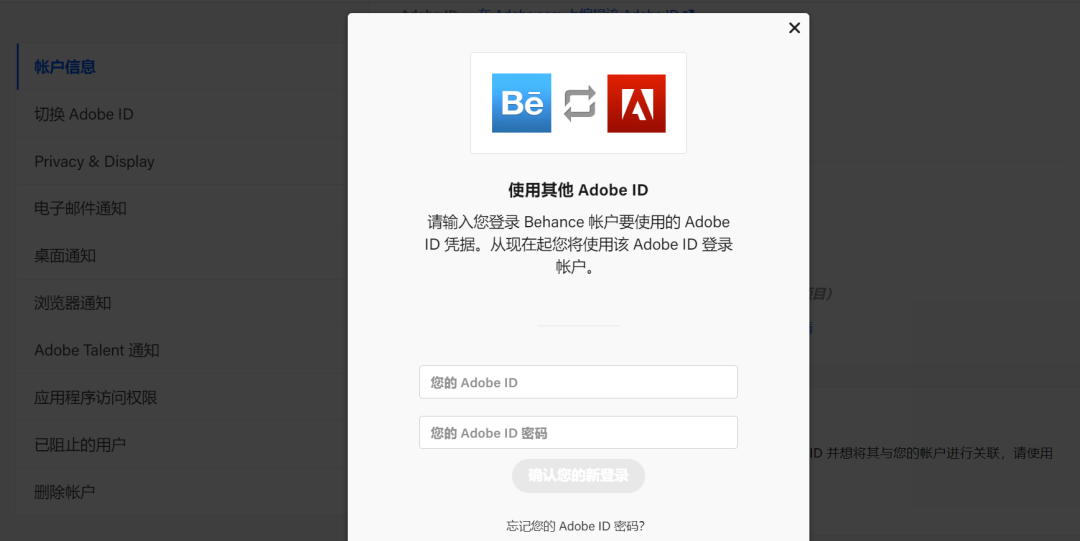Open Privacy & Display settings
Viewport: 1080px width, 541px height.
point(183,161)
